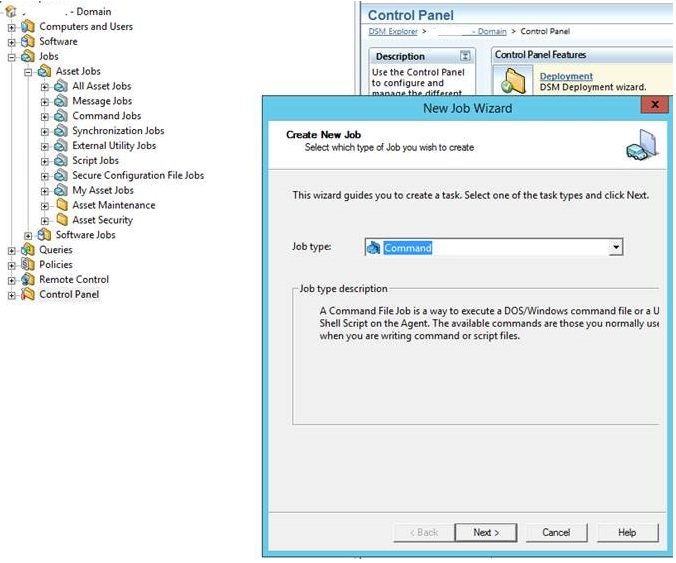Click the All Asset Jobs icon
This screenshot has width=676, height=563.
pyautogui.click(x=61, y=86)
